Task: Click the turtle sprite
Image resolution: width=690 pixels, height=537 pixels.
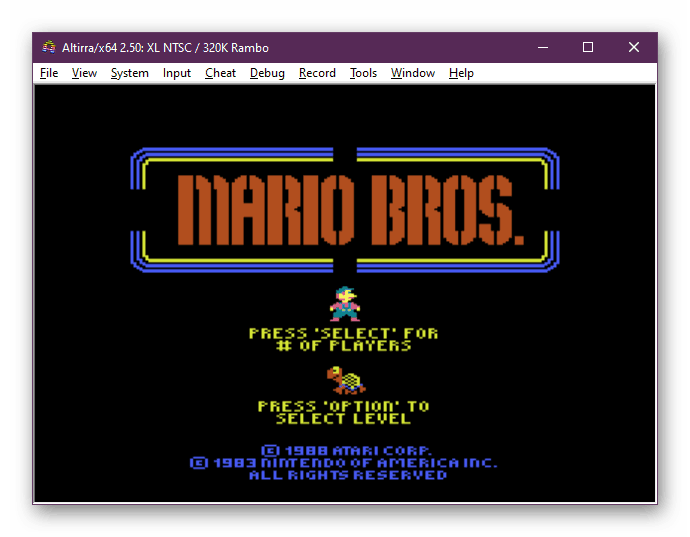Action: [x=346, y=380]
